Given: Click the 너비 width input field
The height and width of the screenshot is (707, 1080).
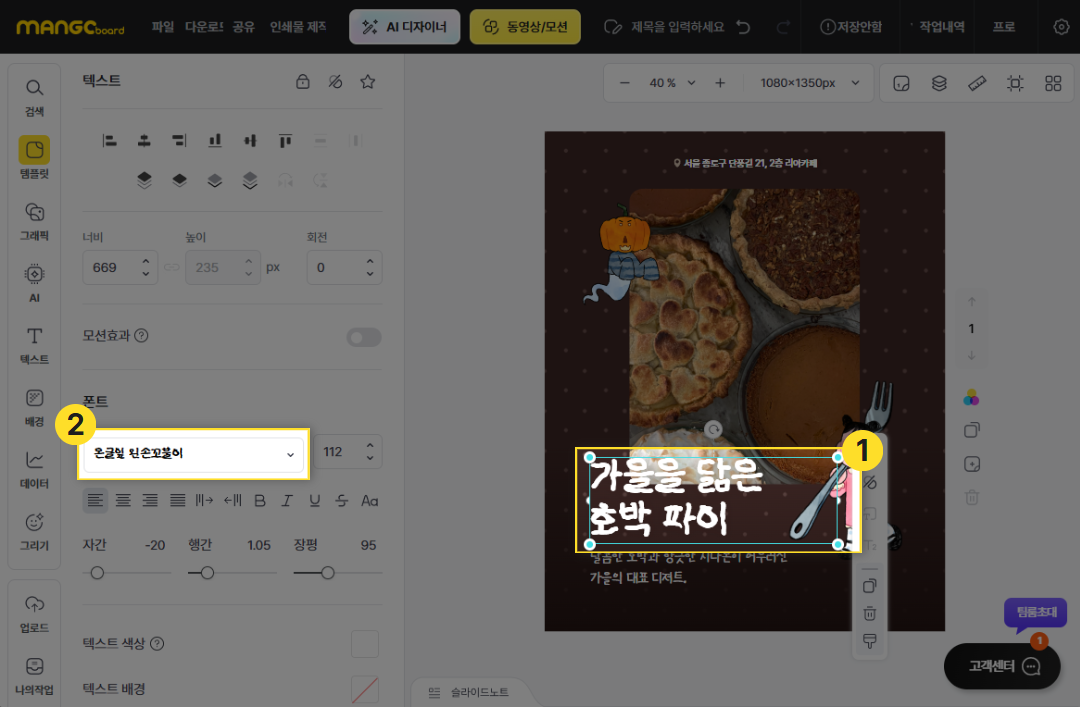Looking at the screenshot, I should pos(108,268).
